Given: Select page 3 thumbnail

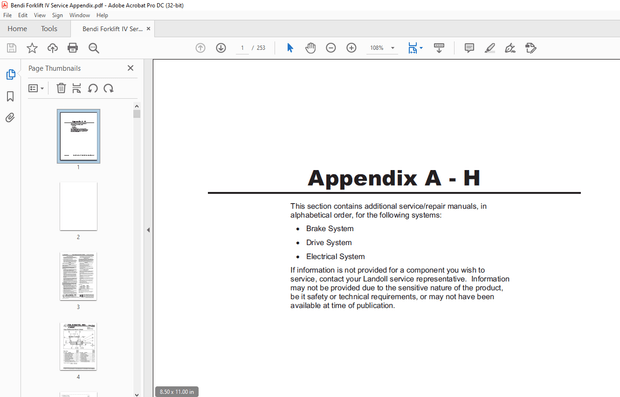Looking at the screenshot, I should tap(78, 276).
